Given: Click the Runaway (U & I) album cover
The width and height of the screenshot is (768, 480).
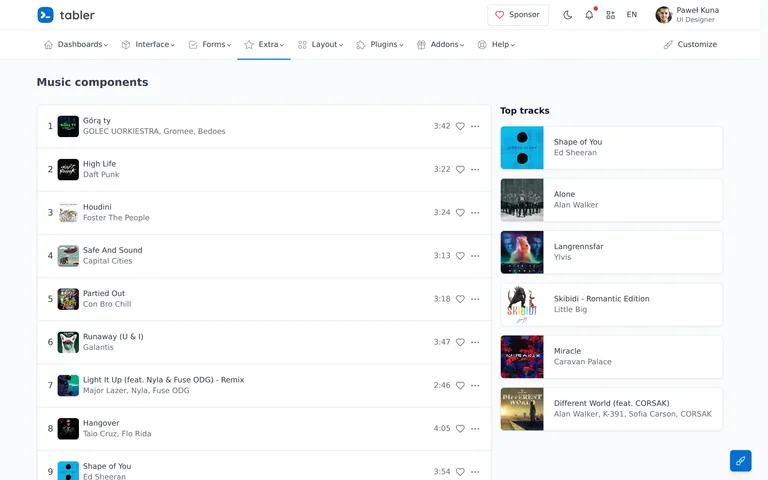Looking at the screenshot, I should click(68, 342).
